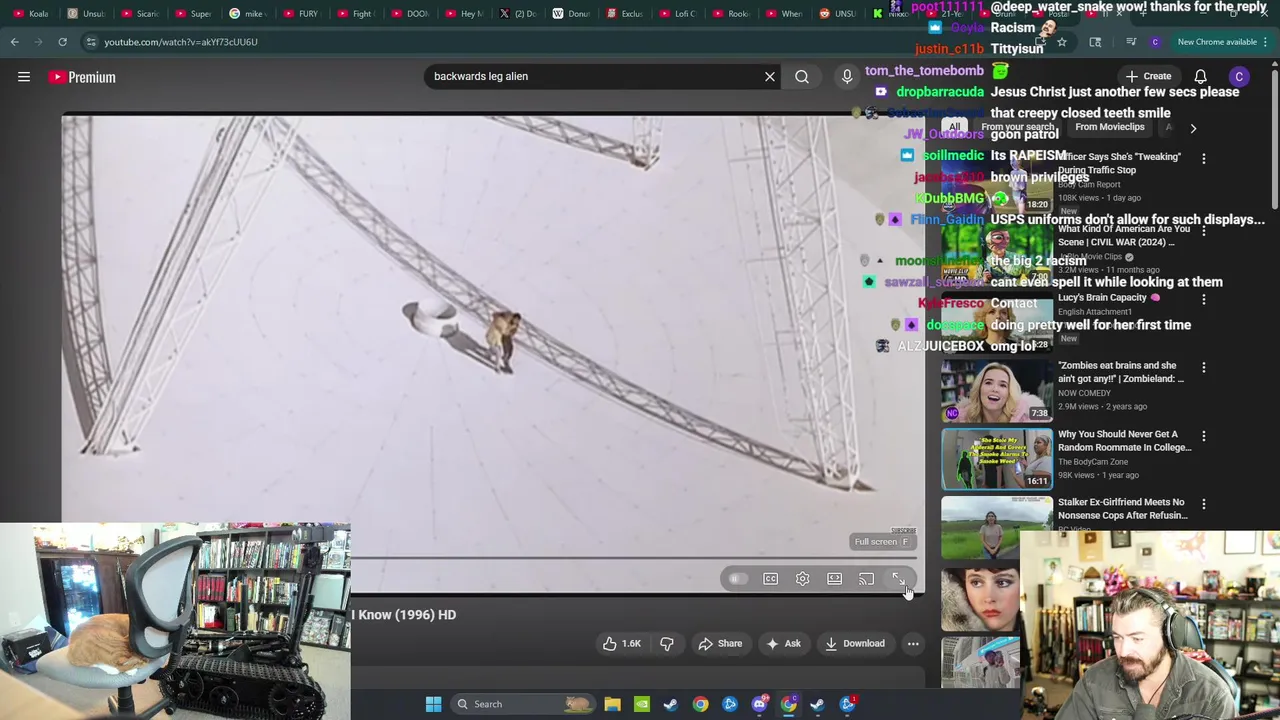Toggle closed captions in the player
This screenshot has width=1280, height=720.
(x=770, y=579)
